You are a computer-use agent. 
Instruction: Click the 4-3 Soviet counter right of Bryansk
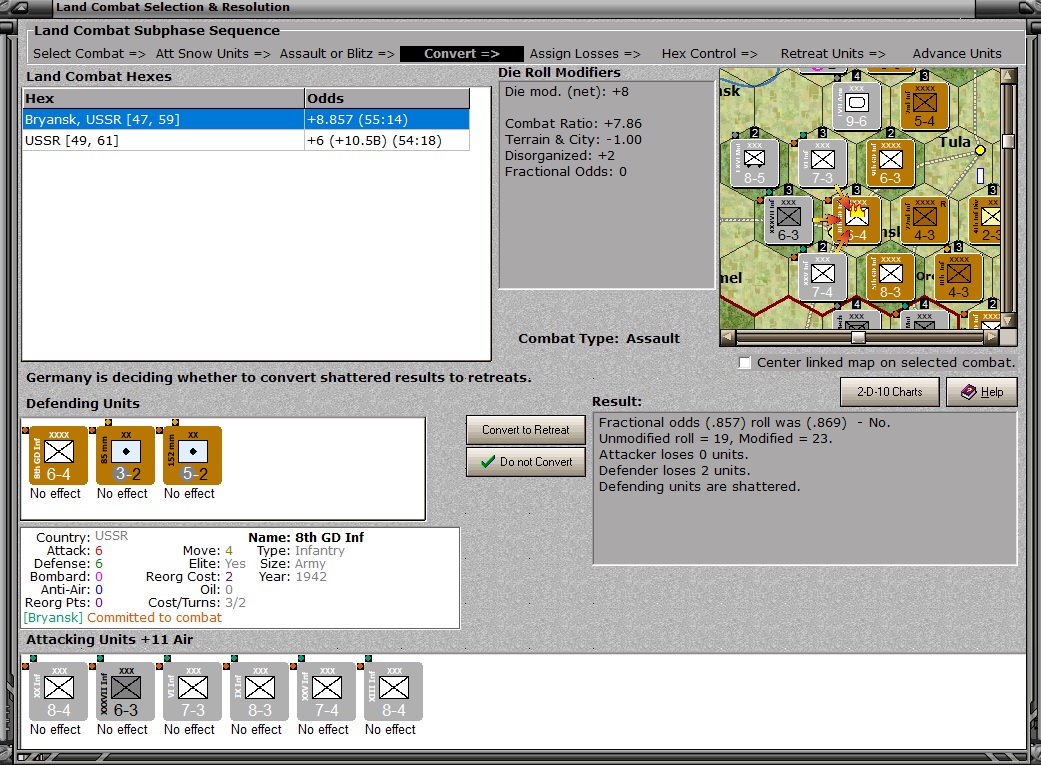924,220
